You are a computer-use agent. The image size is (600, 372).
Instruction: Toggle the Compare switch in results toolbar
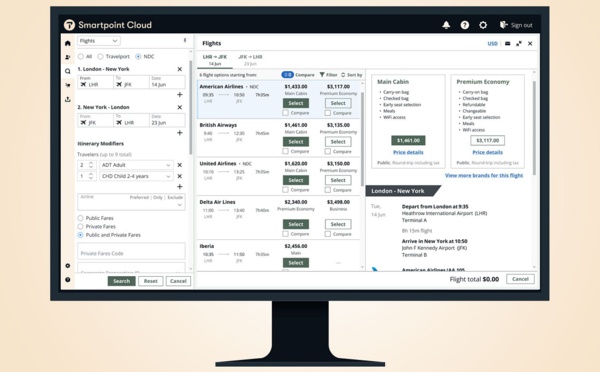point(287,75)
